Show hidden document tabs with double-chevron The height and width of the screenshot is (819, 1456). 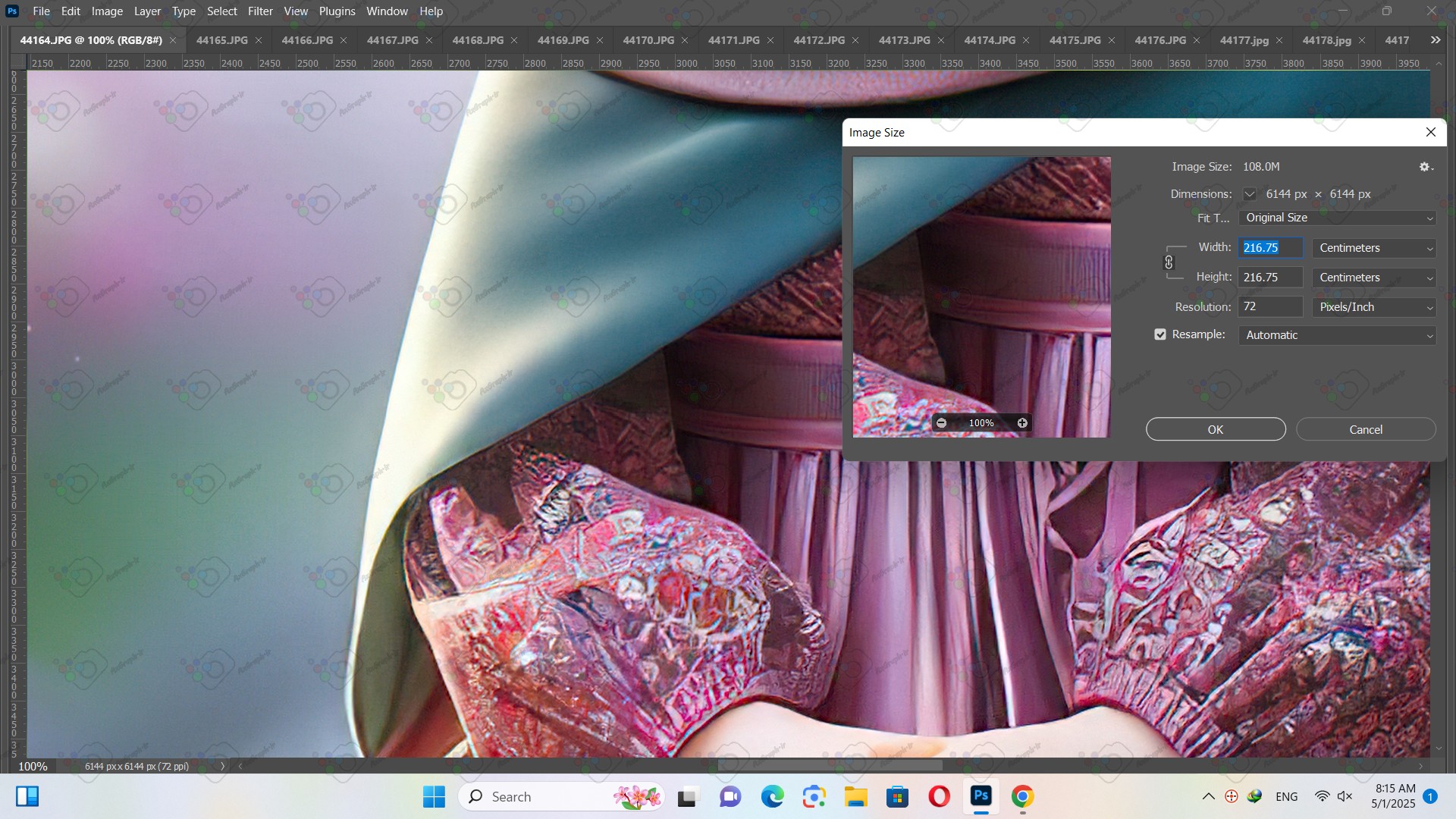click(1435, 40)
